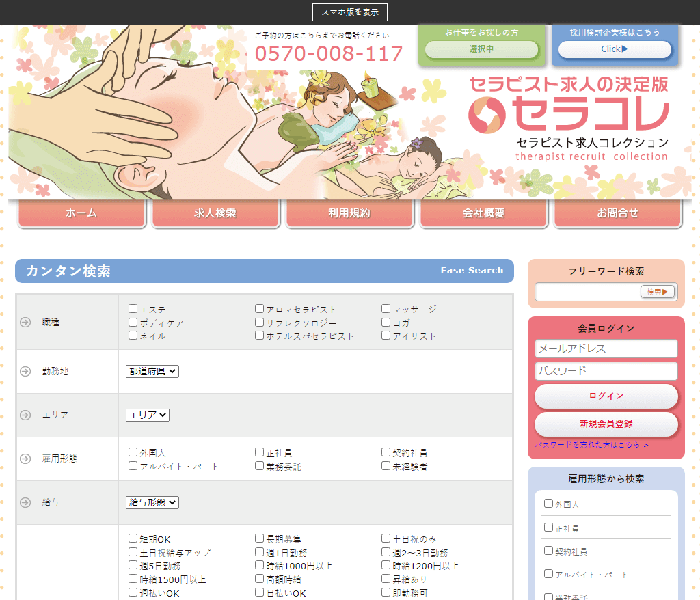Check the 週2〜3日勤務 checkbox

[386, 552]
